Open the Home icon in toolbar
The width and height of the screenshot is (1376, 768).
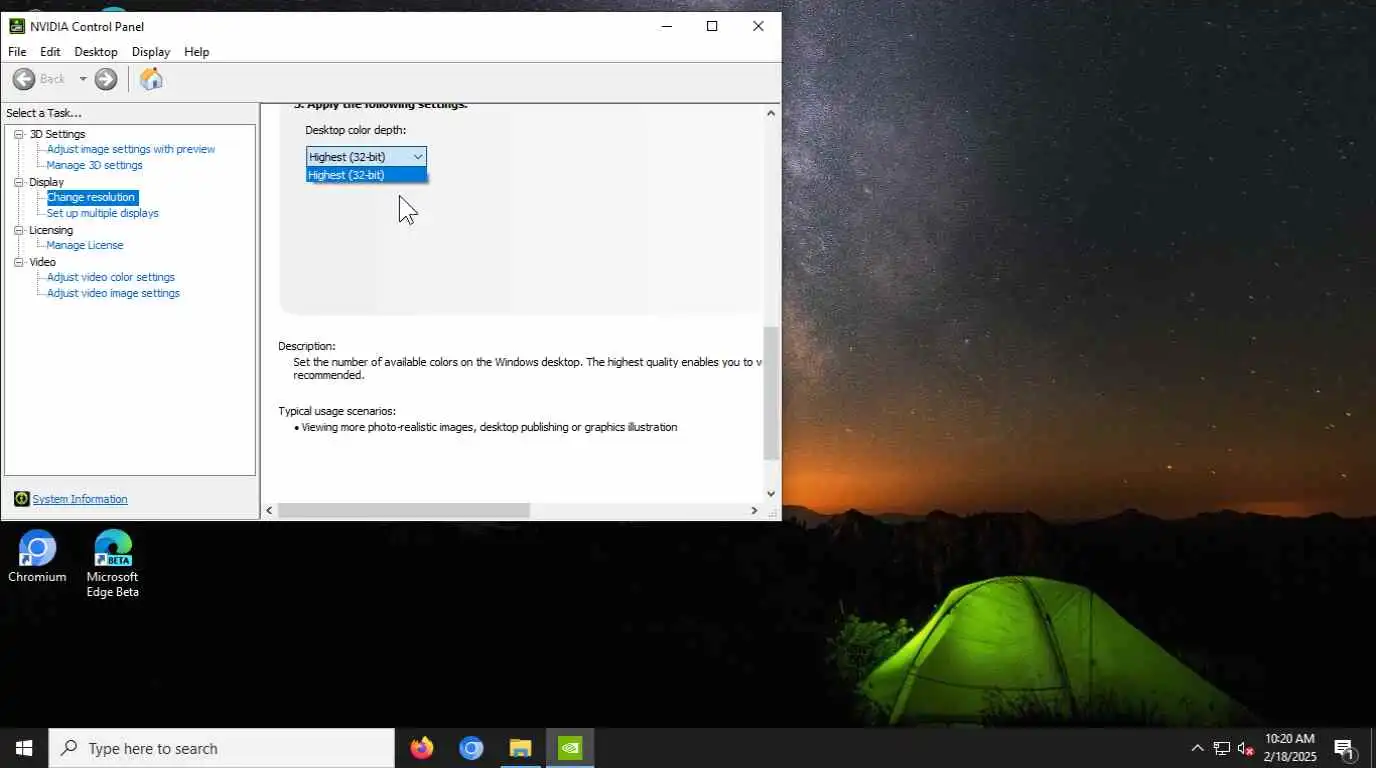pos(151,79)
